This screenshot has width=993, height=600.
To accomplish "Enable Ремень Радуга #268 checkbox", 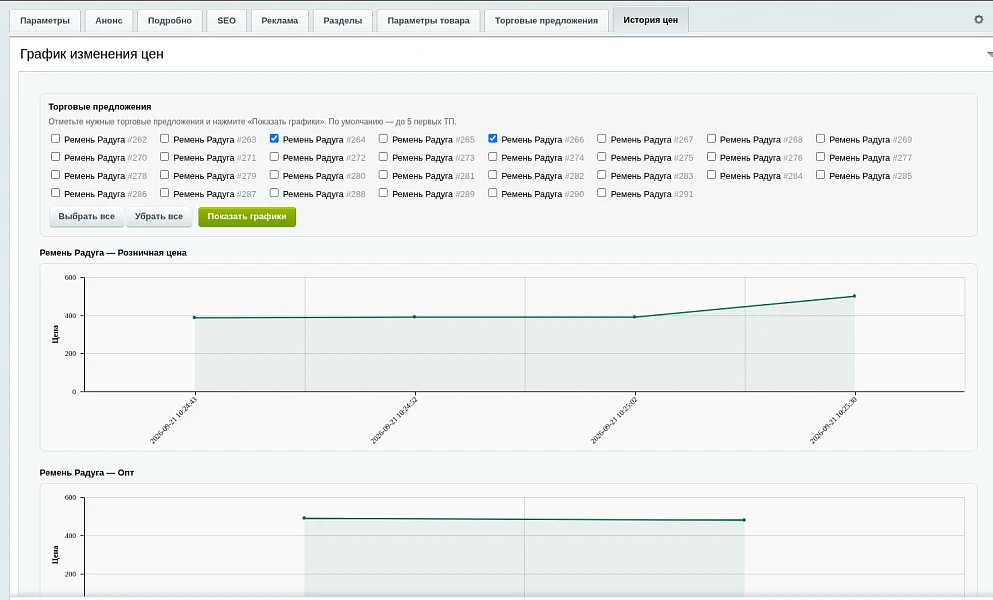I will [711, 139].
